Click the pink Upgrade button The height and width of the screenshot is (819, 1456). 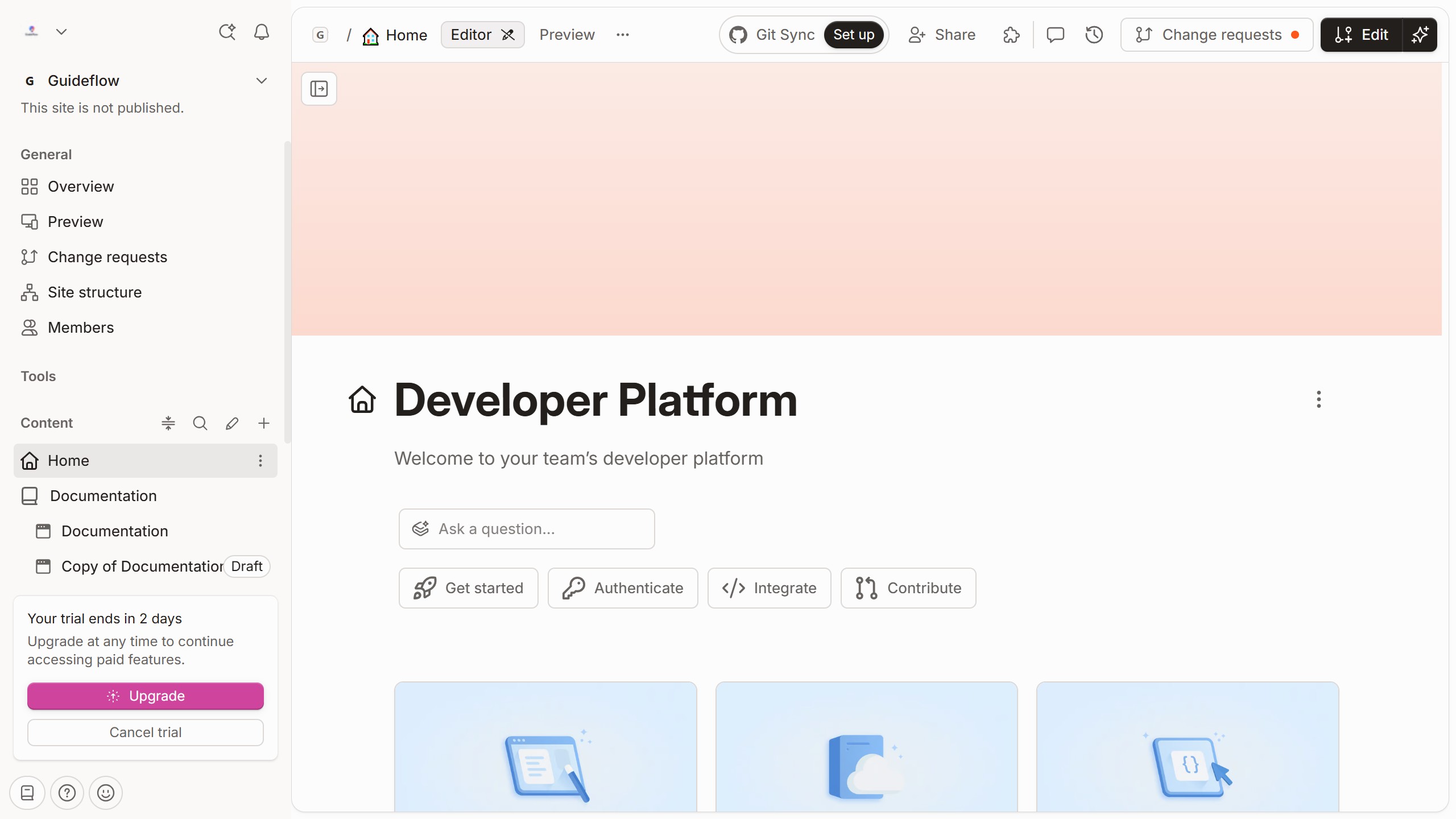tap(146, 696)
